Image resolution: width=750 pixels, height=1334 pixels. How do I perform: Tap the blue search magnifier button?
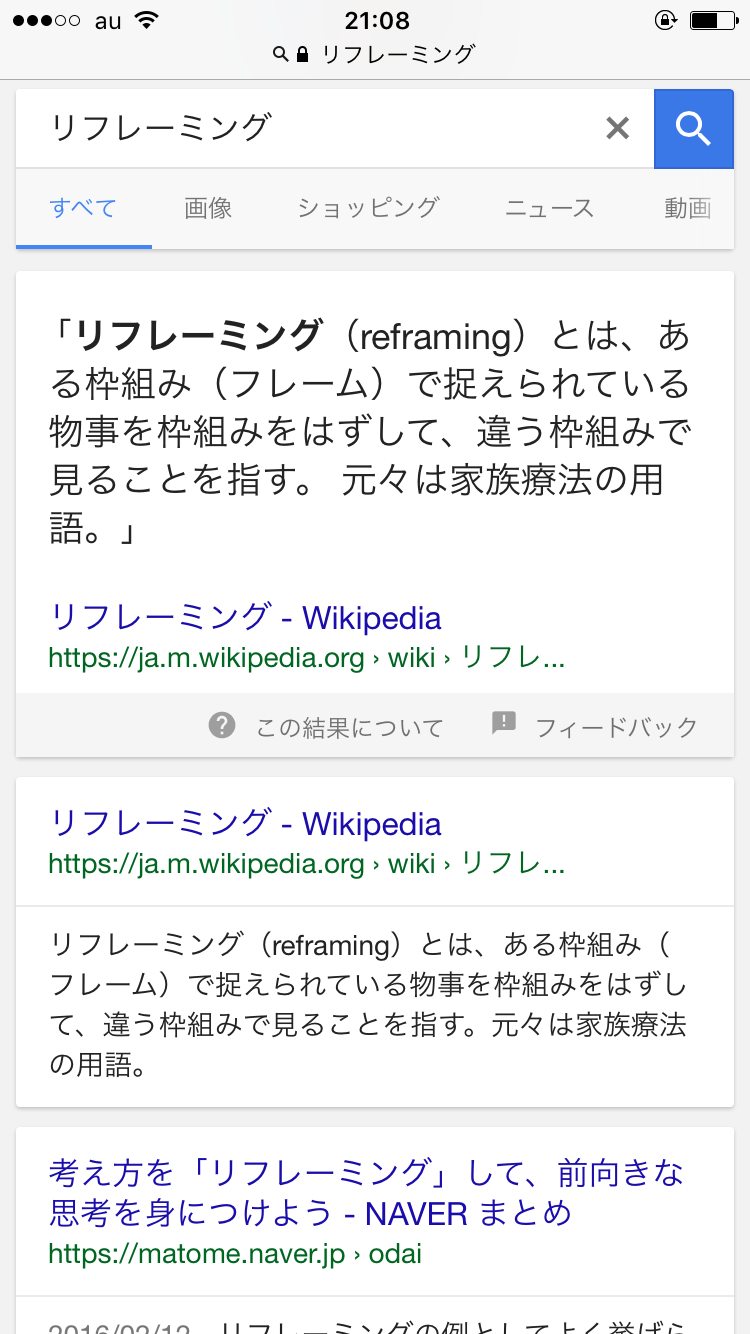[693, 129]
